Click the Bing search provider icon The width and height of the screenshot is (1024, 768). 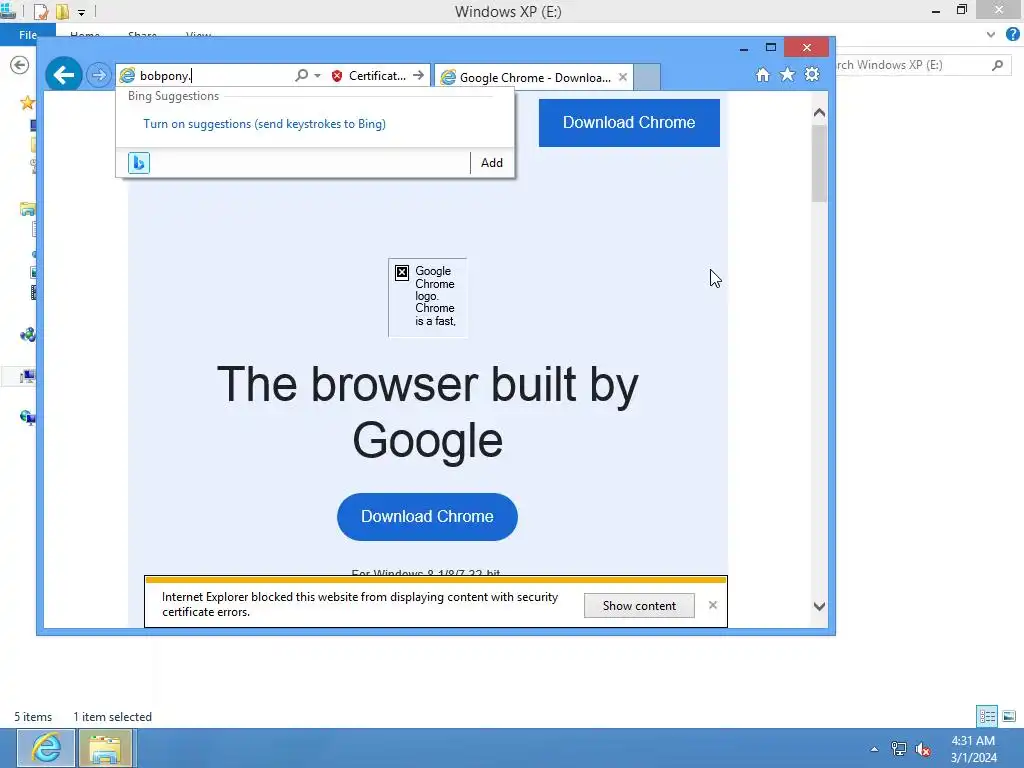(x=139, y=163)
